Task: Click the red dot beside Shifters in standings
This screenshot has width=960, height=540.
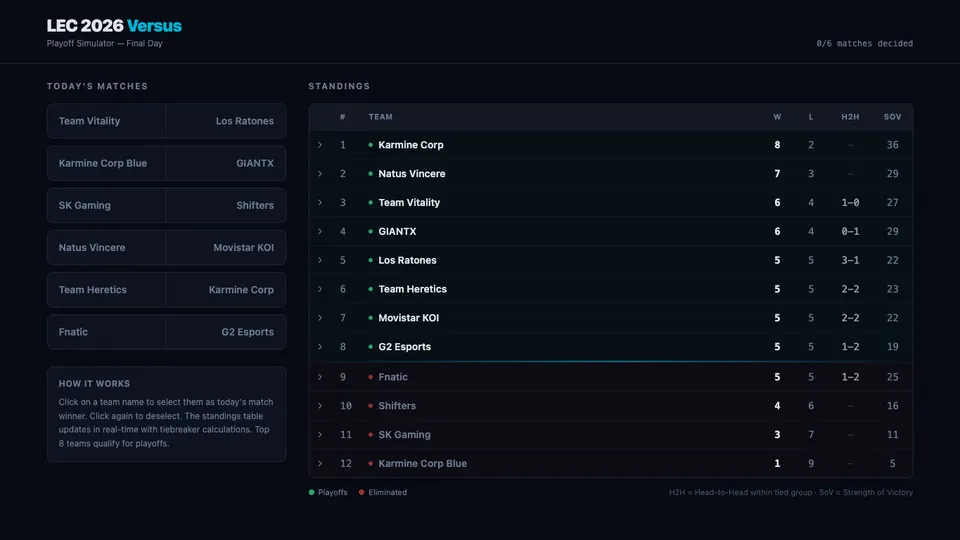Action: pos(370,406)
